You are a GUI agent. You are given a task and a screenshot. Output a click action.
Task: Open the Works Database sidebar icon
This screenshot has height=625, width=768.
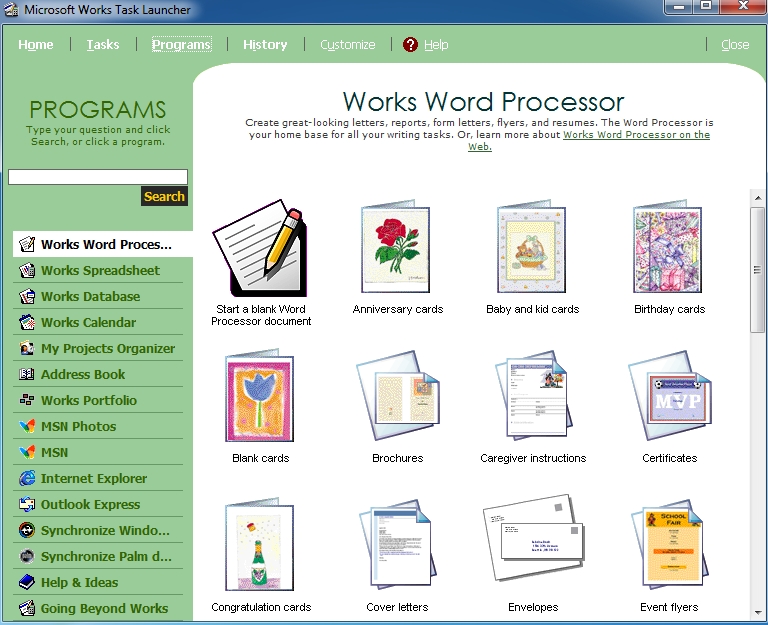tap(26, 297)
